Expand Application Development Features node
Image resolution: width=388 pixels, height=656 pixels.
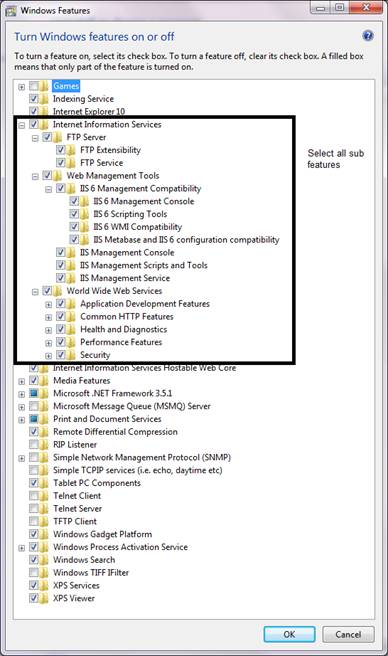click(x=49, y=305)
